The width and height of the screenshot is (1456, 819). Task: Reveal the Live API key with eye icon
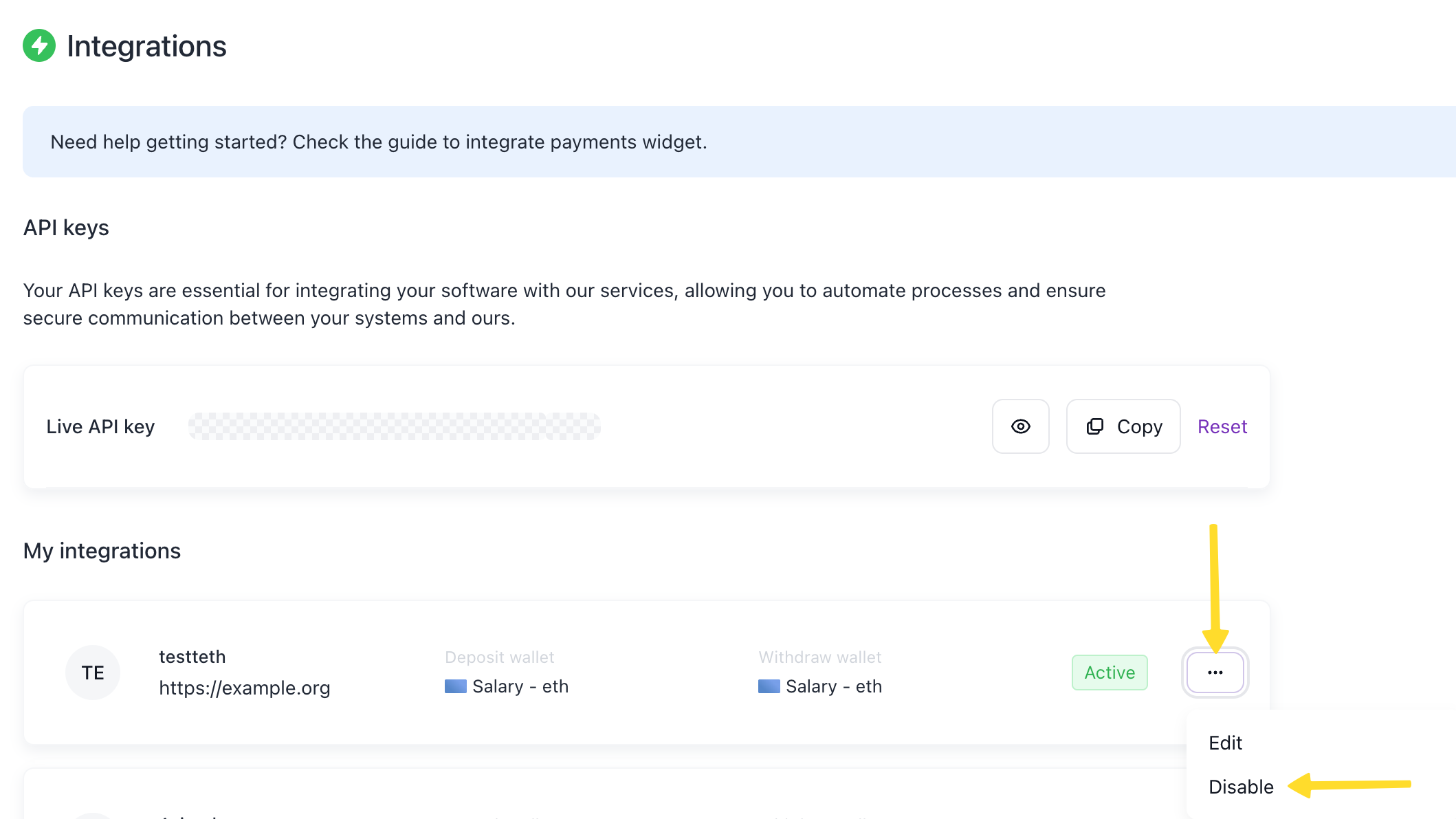pos(1020,426)
